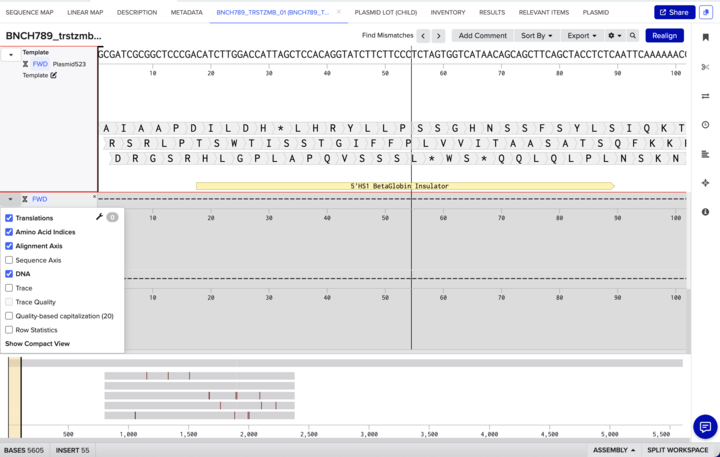Open the Export dropdown
Image resolution: width=720 pixels, height=457 pixels.
[581, 35]
